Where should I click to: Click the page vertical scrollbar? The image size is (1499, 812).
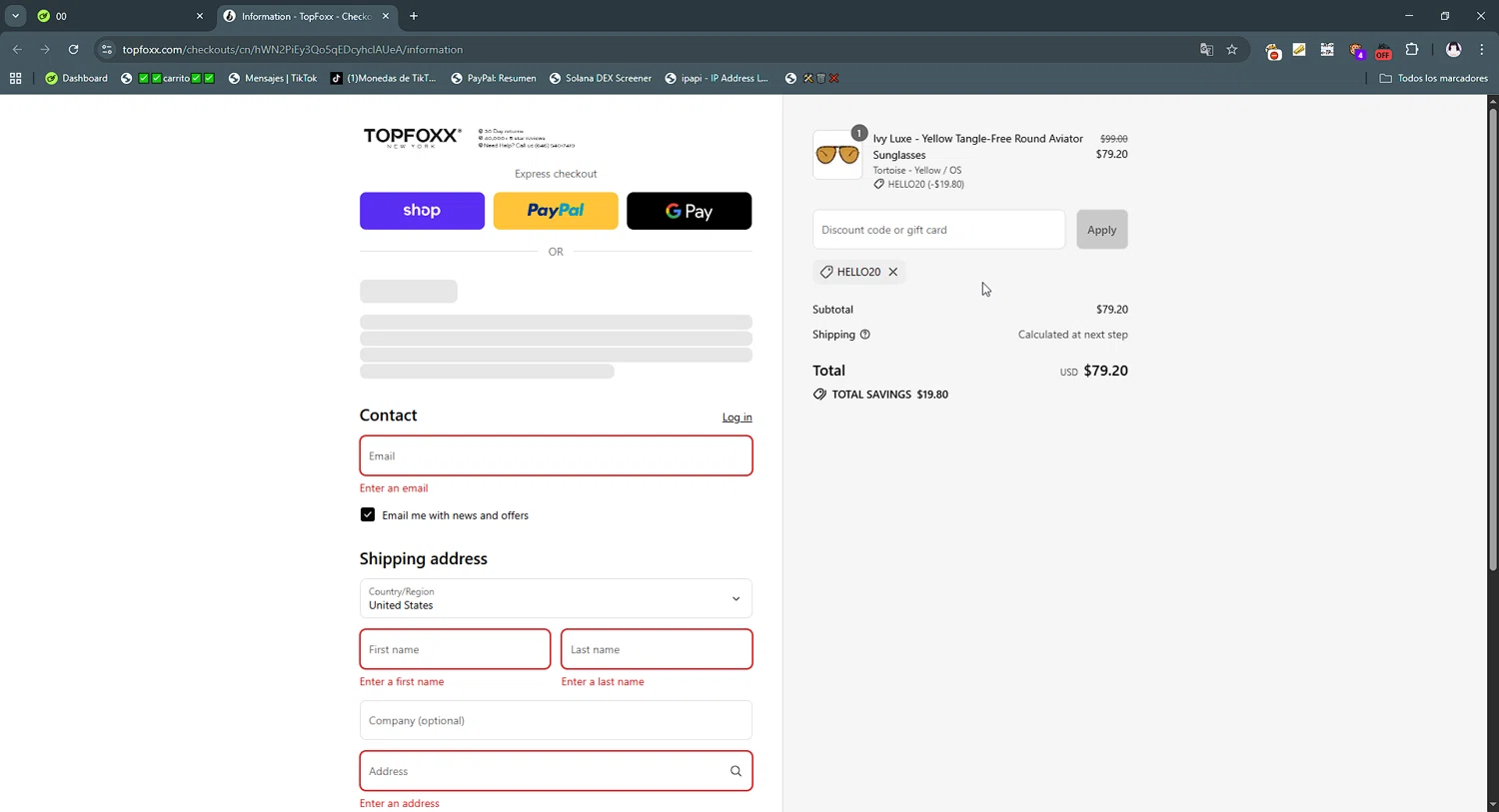click(1493, 340)
